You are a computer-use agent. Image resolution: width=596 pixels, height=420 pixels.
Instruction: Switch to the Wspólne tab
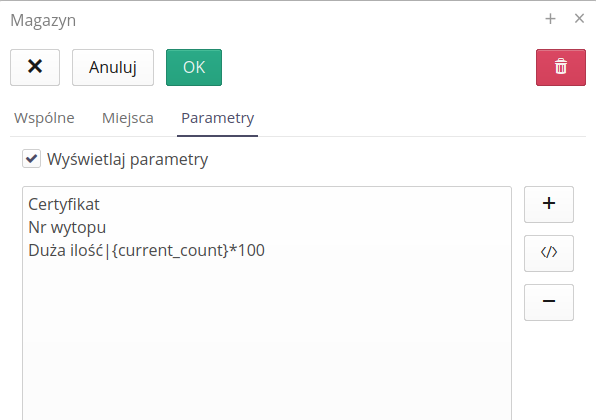(44, 118)
